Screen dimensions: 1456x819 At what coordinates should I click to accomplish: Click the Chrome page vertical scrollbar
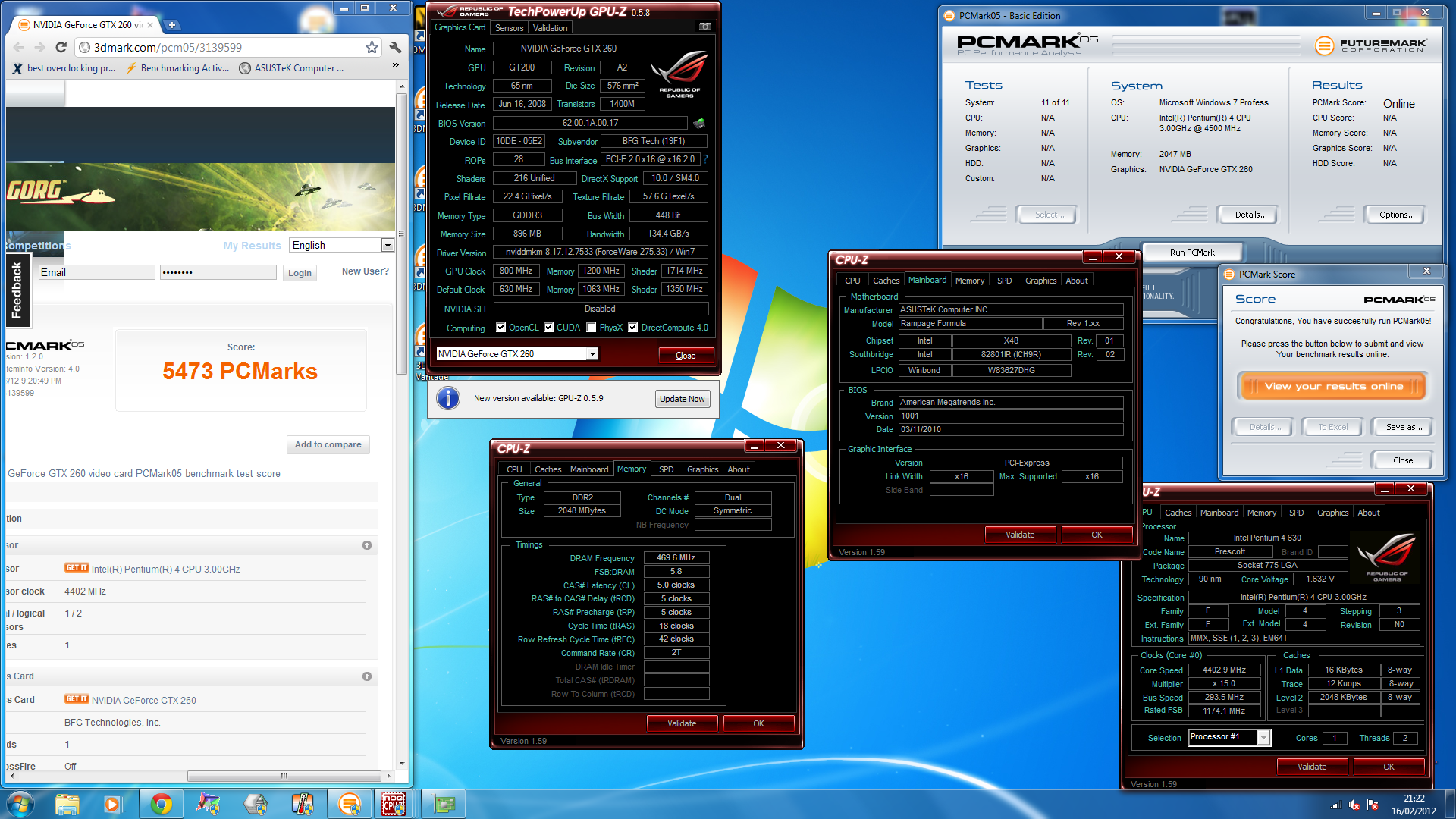(401, 233)
